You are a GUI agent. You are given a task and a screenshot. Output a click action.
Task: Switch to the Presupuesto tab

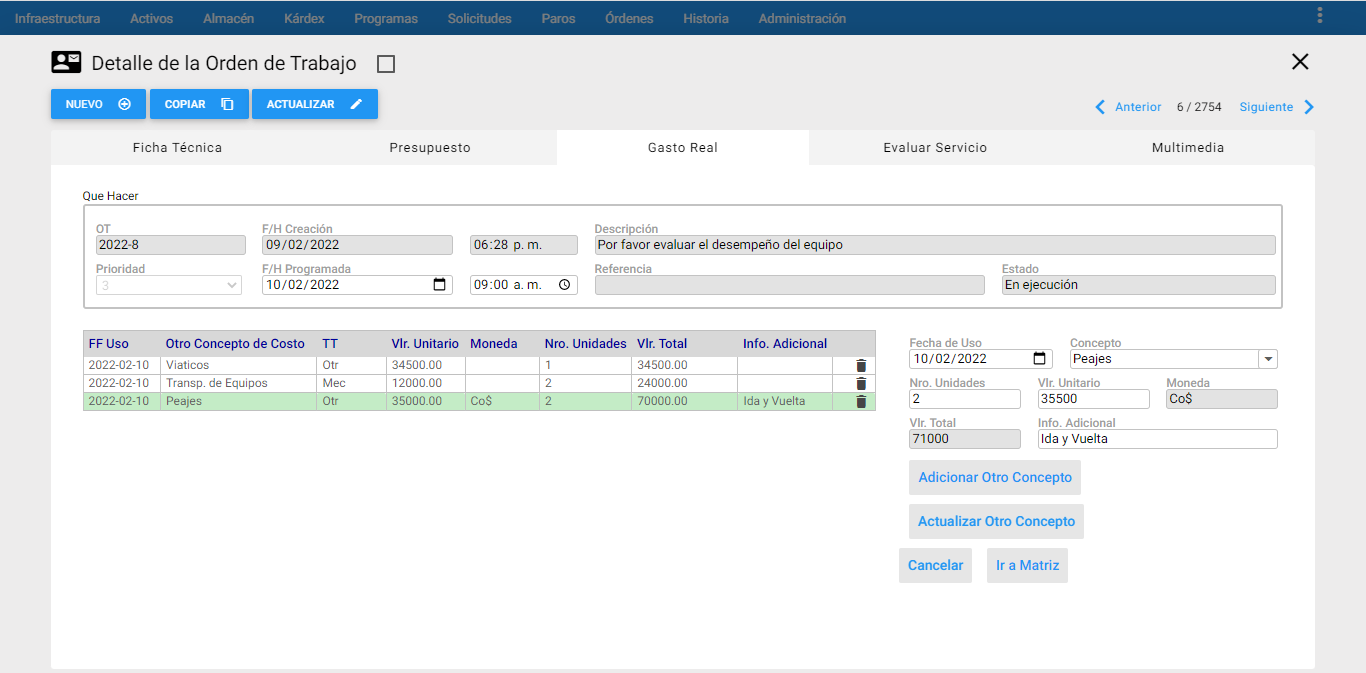[430, 147]
